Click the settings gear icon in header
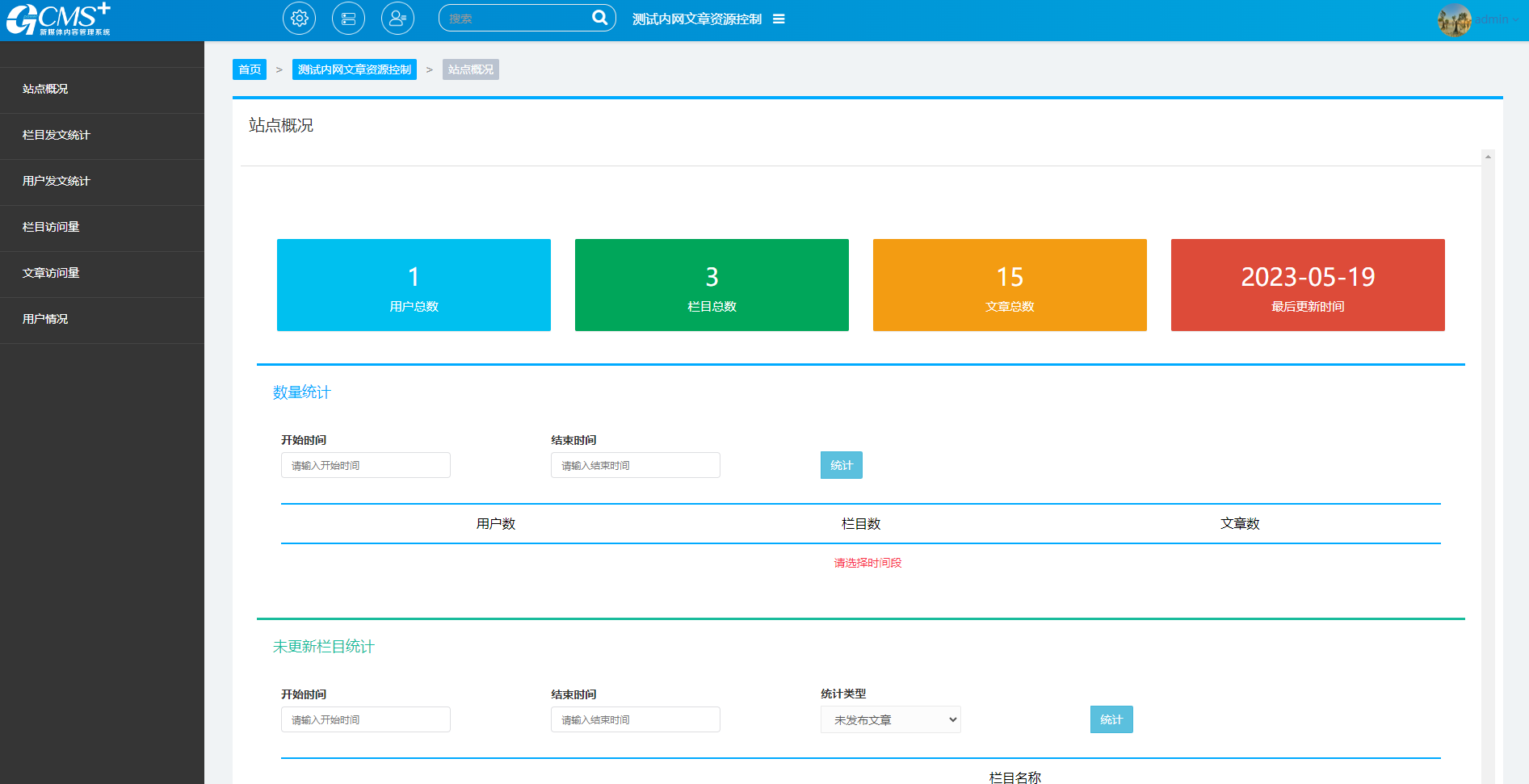Screen dimensions: 1529x784 pos(299,19)
